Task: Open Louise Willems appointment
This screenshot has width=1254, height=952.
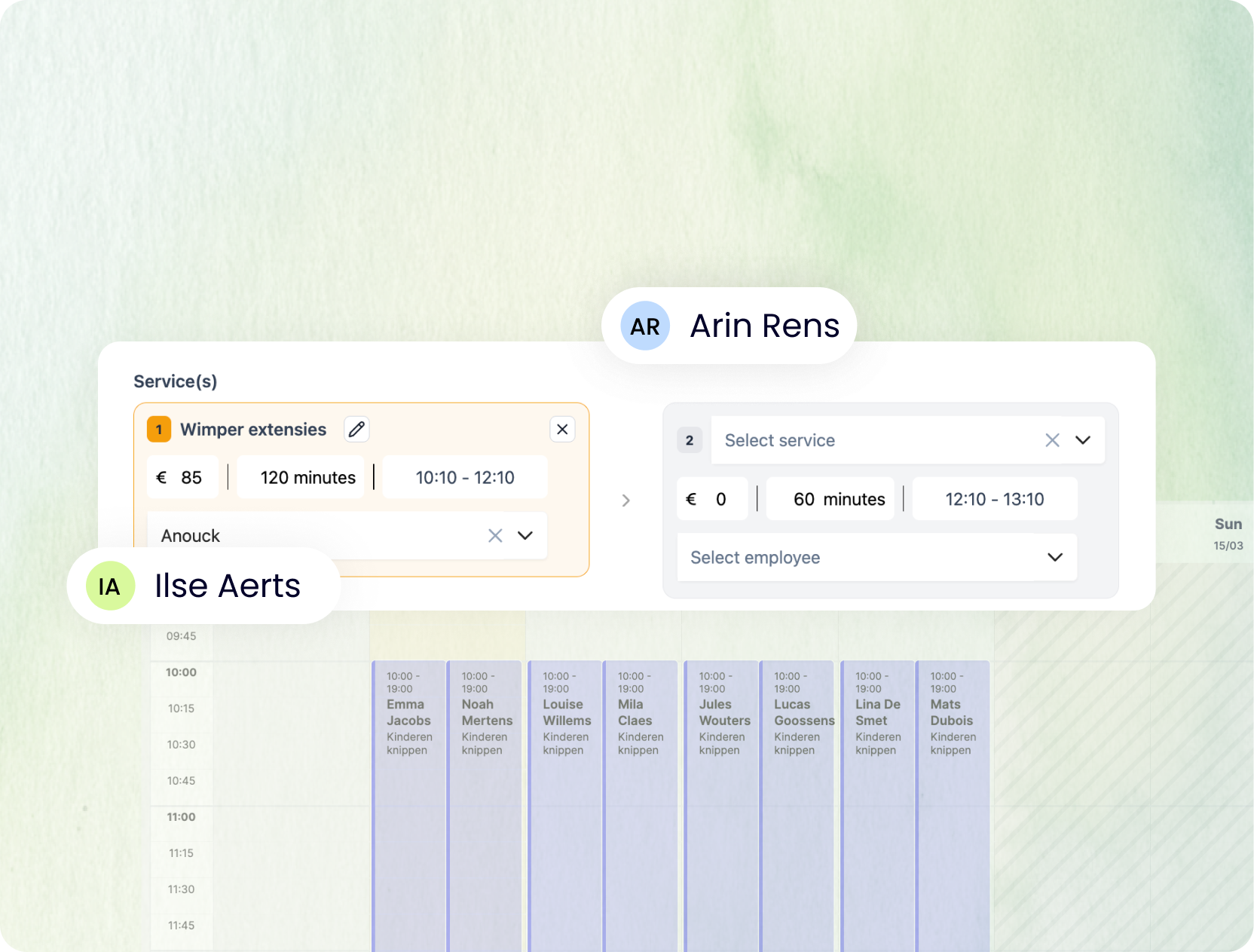Action: click(565, 806)
